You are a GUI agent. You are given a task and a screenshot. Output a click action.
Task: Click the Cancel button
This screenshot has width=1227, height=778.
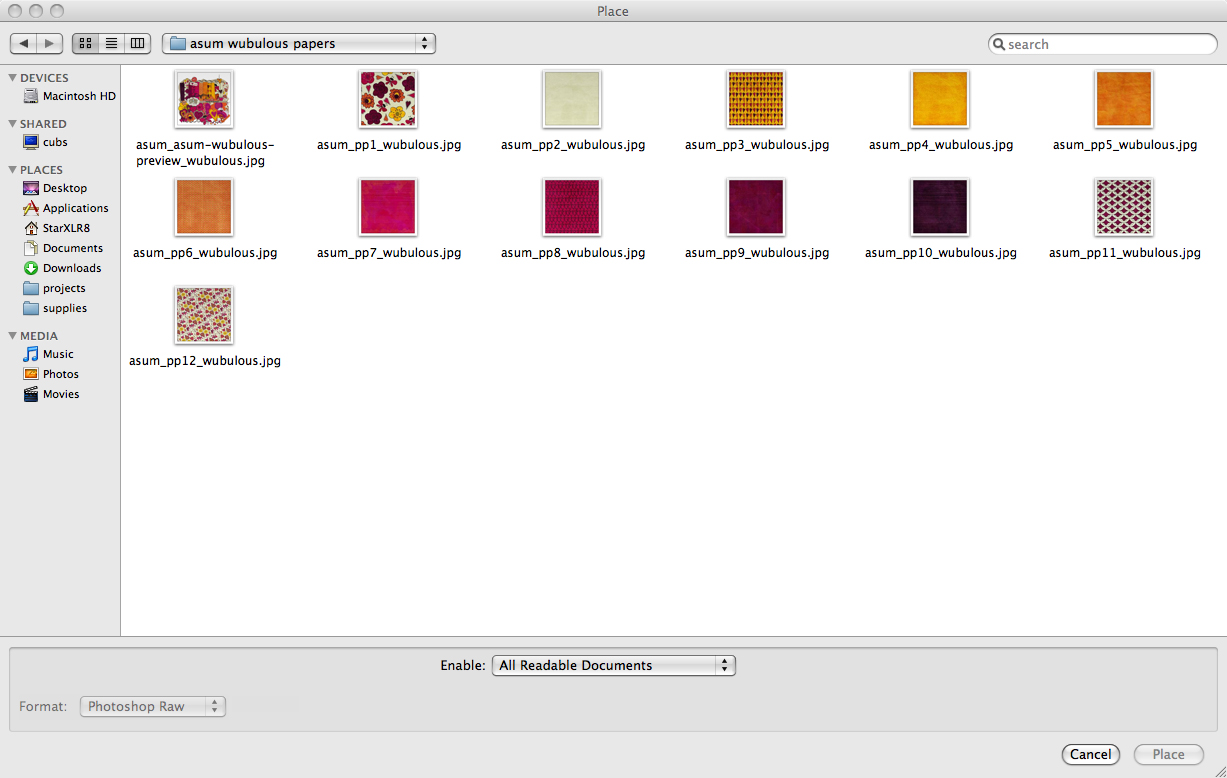[1090, 755]
